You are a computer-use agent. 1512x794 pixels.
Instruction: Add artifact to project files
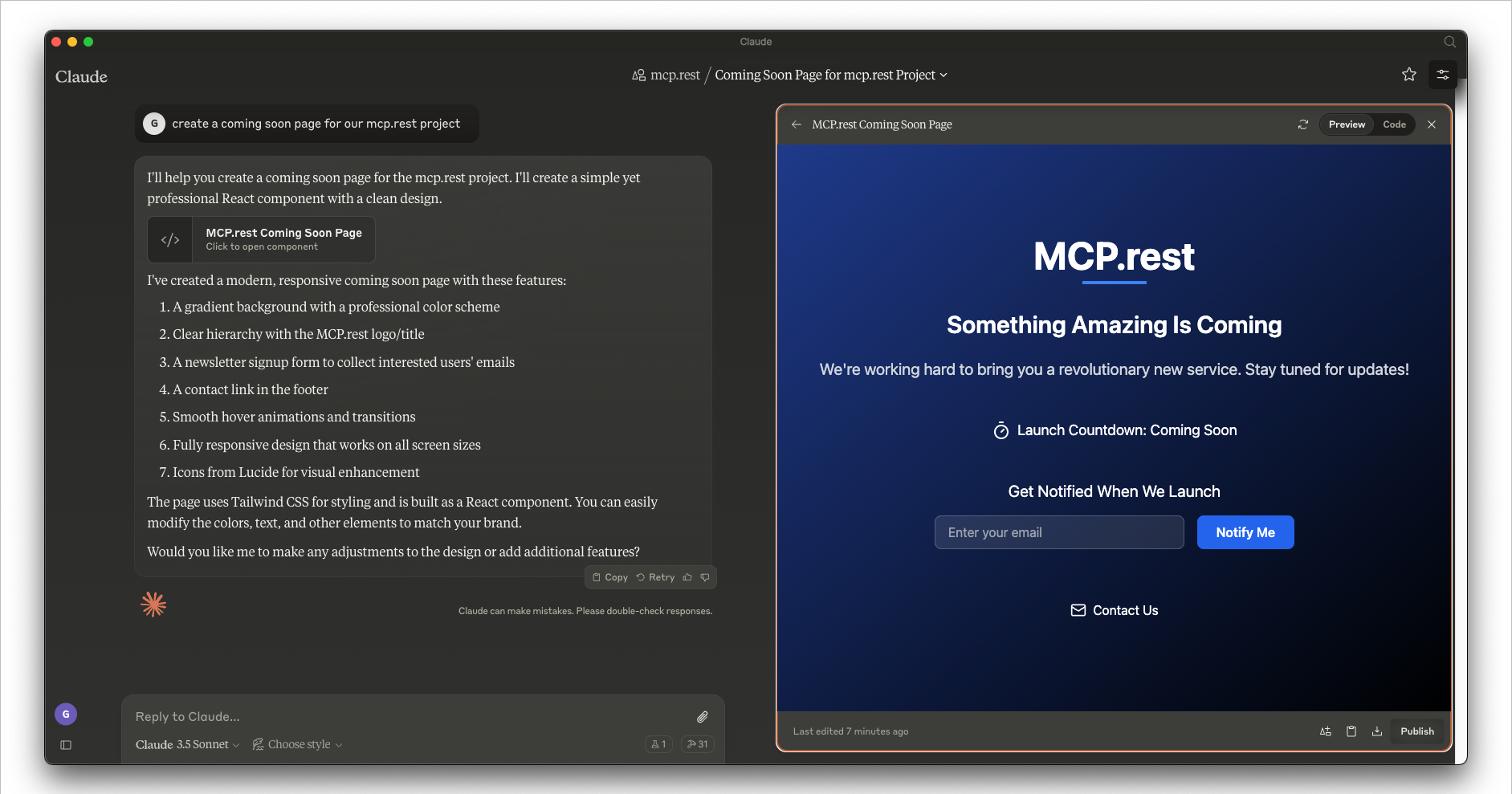pyautogui.click(x=1325, y=731)
